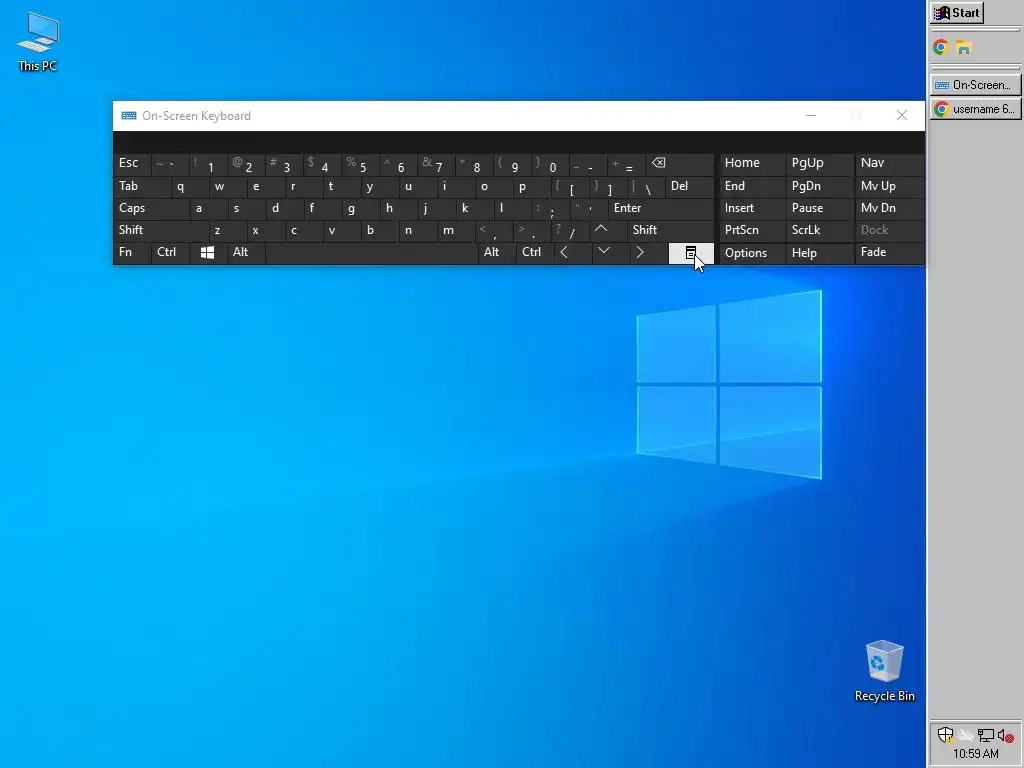
Task: Click the down arrow key
Action: 604,251
